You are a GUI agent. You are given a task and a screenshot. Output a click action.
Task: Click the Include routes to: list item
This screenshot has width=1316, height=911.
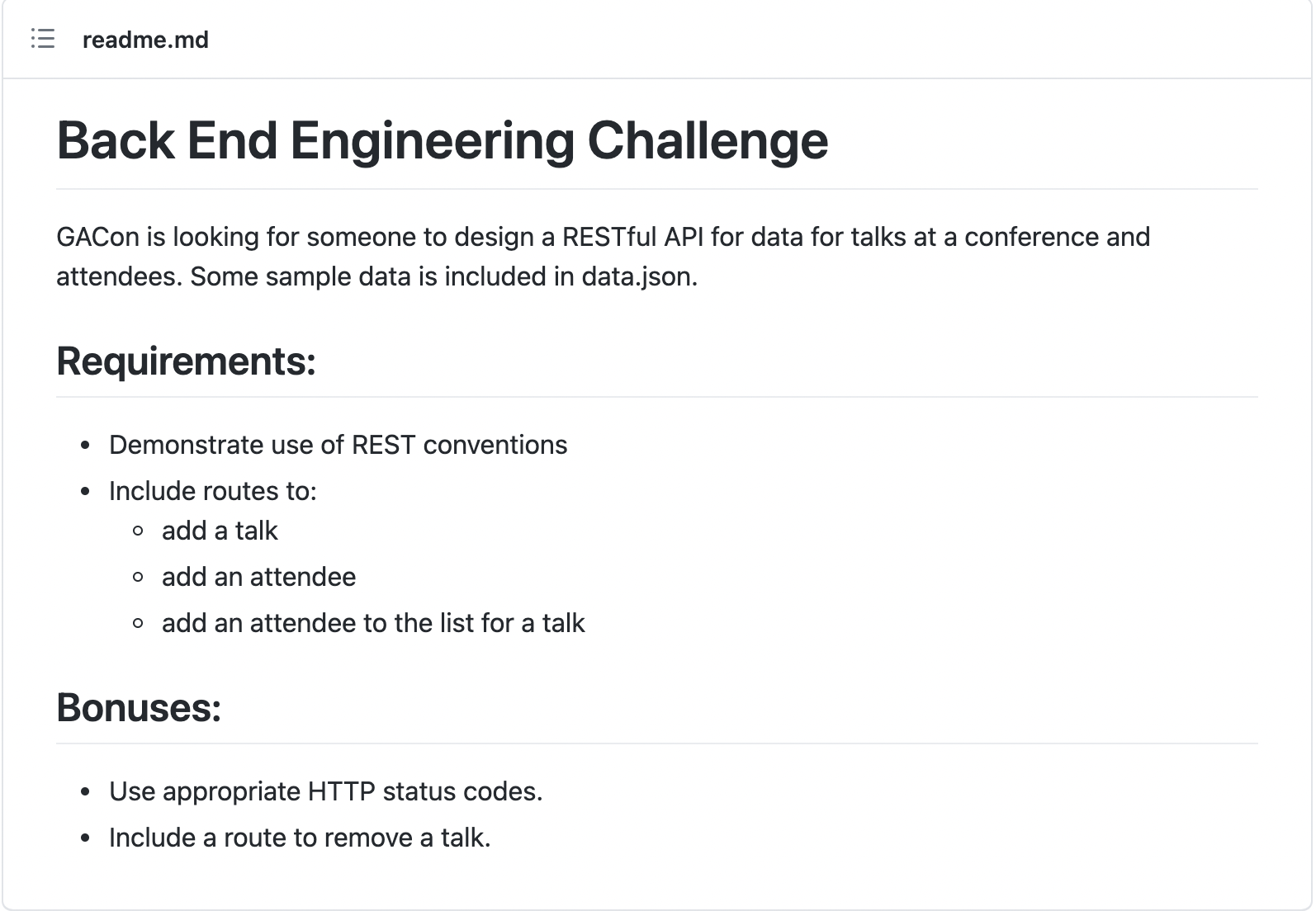[212, 491]
